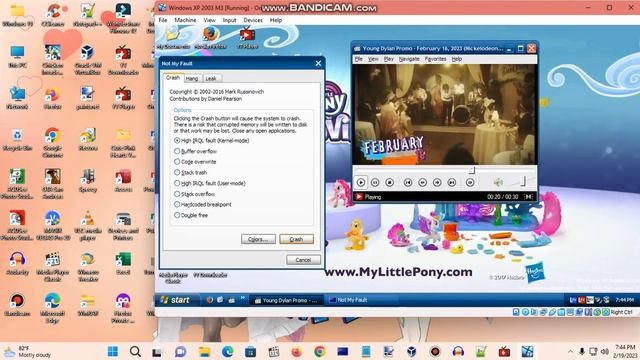Select High IRQL fault (Kernel-mode) option

tap(211, 140)
